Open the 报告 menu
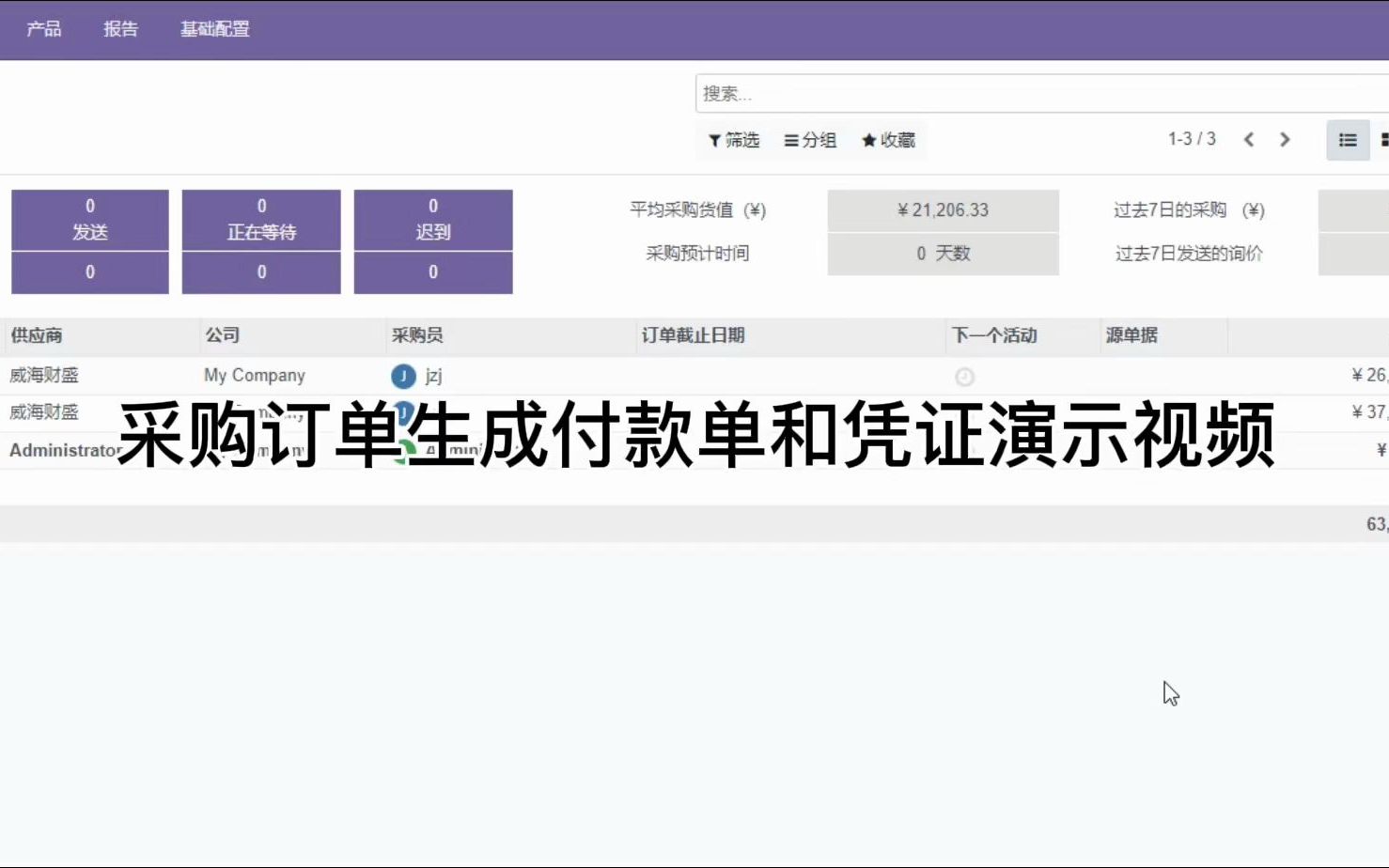Viewport: 1389px width, 868px height. tap(120, 29)
